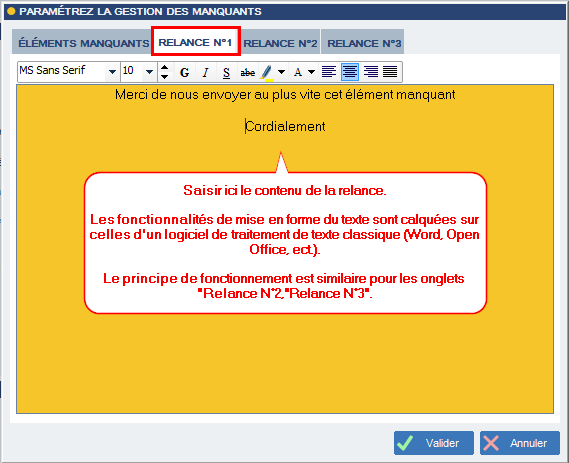
Task: Open the Relance N°3 tab
Action: pyautogui.click(x=364, y=43)
